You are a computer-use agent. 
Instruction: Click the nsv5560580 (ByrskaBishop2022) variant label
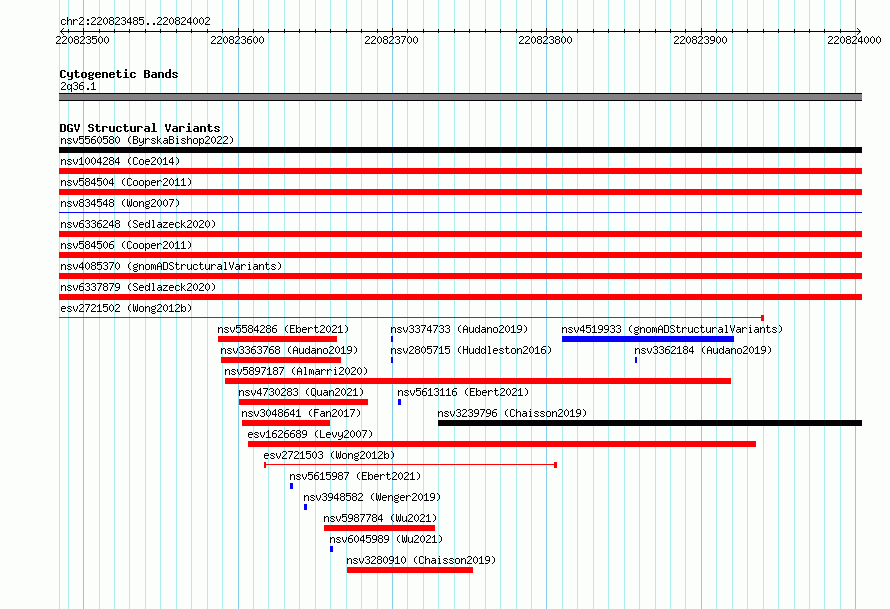147,140
